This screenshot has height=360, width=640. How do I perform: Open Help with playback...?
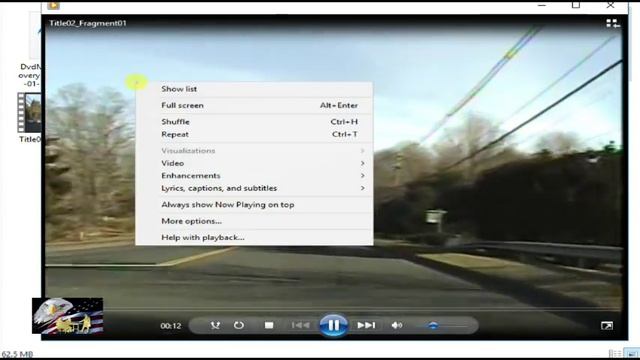click(254, 238)
